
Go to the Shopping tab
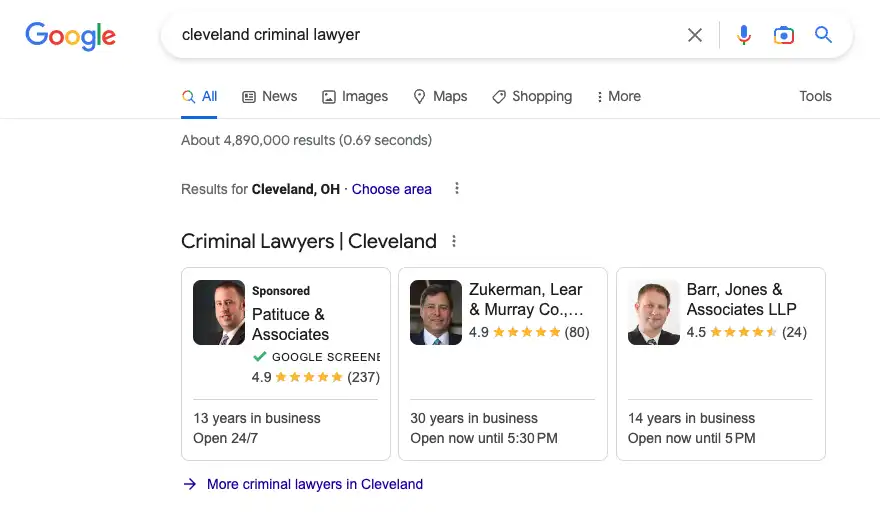click(x=532, y=97)
